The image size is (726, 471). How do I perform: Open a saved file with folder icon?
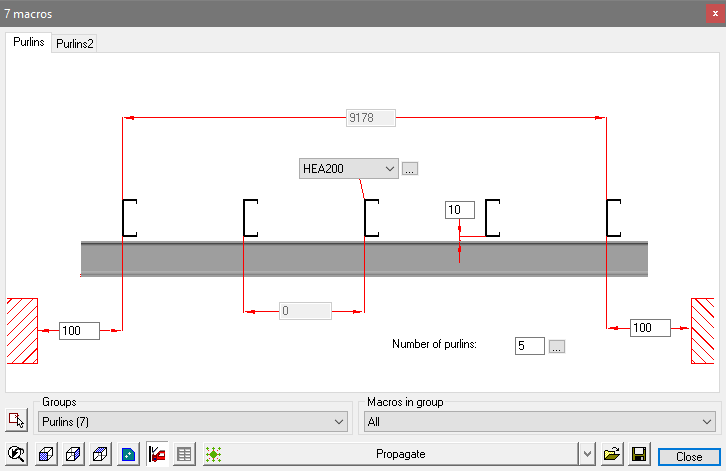click(612, 454)
